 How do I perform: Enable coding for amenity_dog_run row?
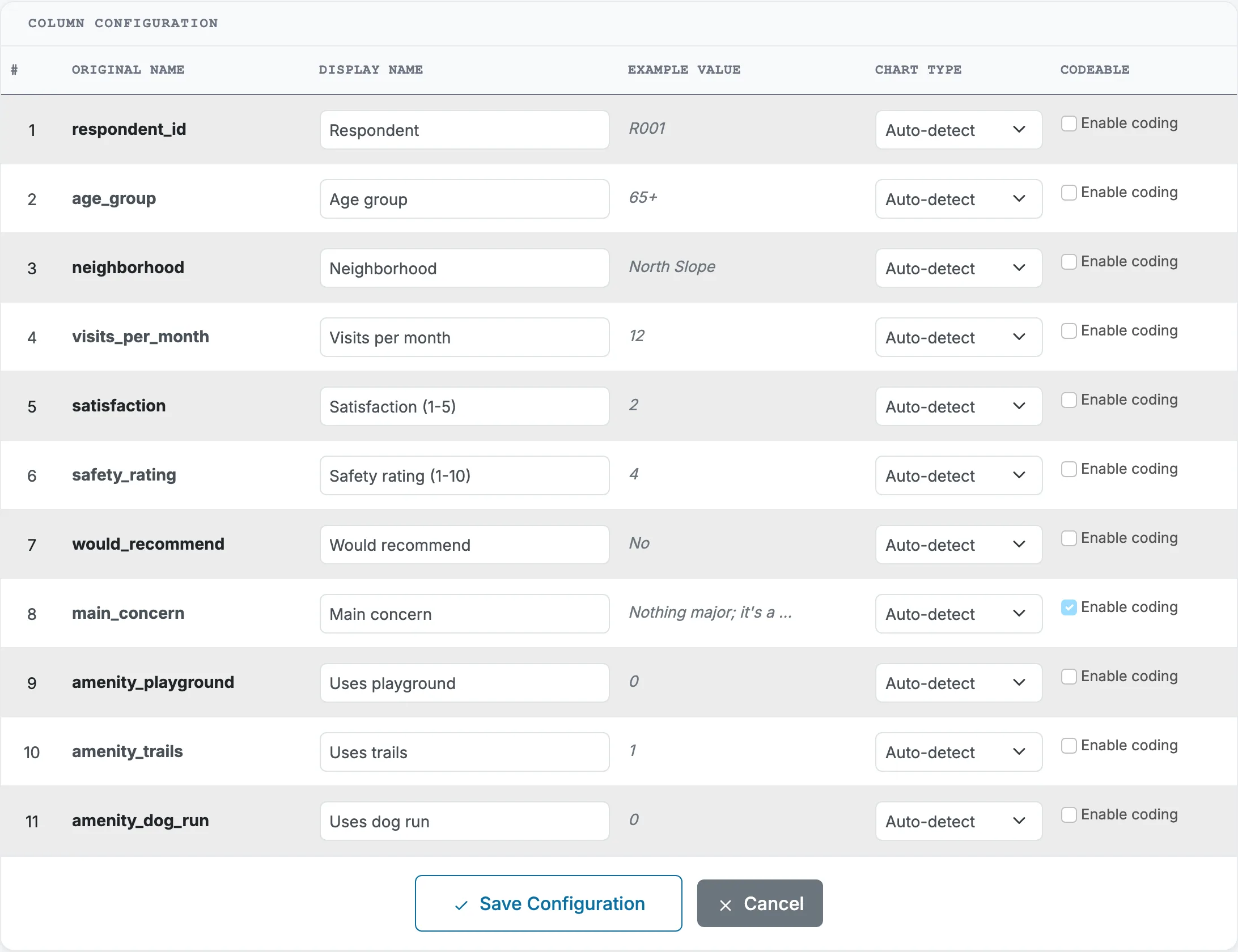1069,815
